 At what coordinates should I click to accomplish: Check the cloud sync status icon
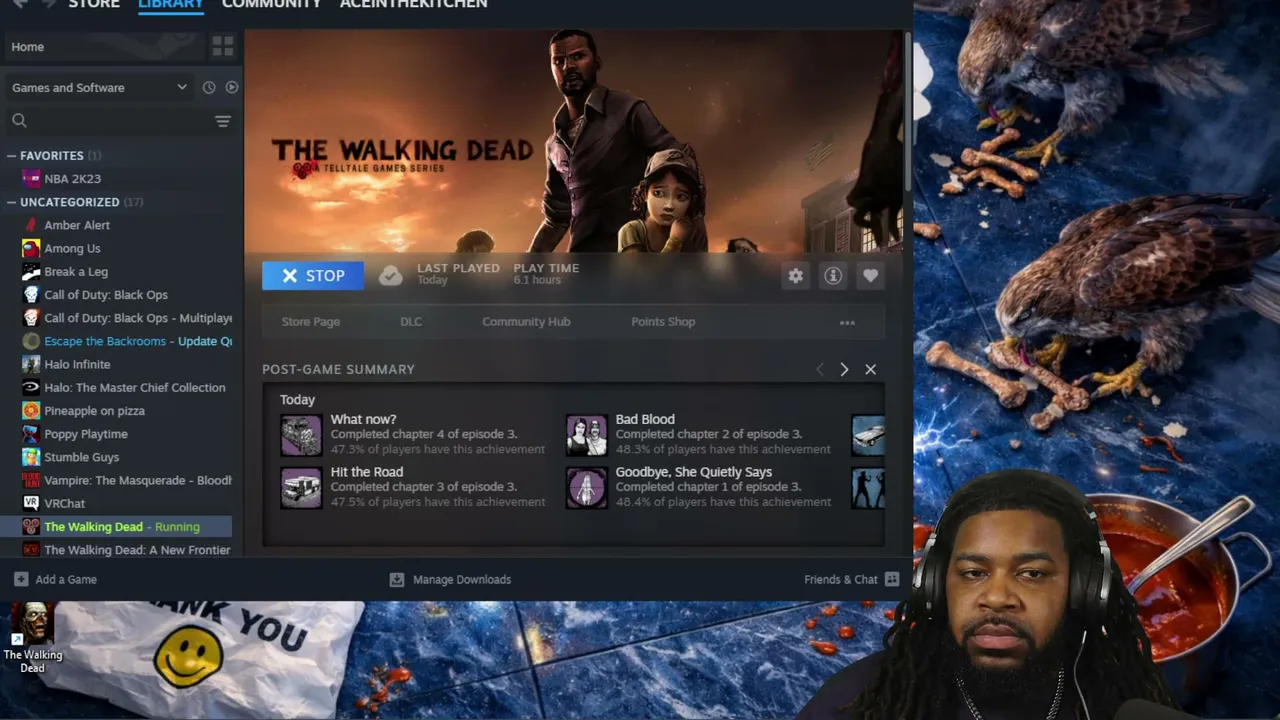391,276
